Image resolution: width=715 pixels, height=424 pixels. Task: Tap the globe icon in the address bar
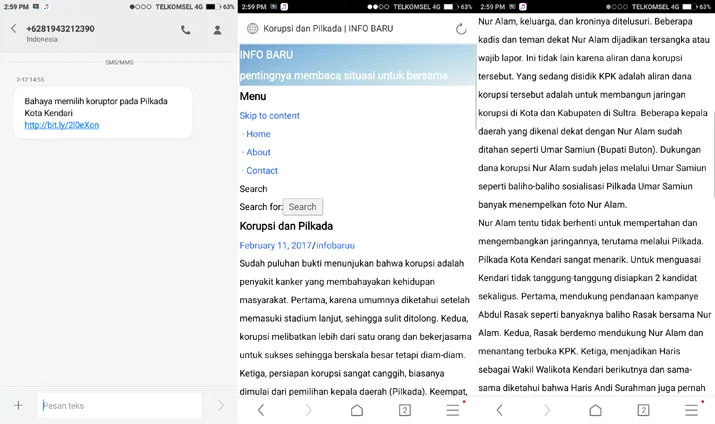point(252,29)
